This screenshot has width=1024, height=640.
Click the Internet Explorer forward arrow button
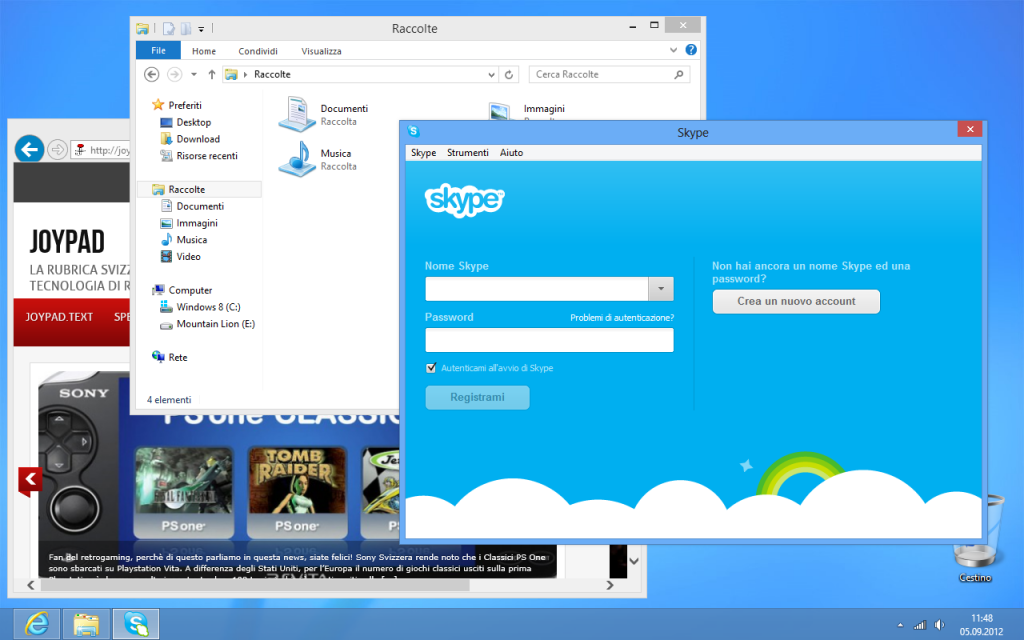[x=57, y=150]
